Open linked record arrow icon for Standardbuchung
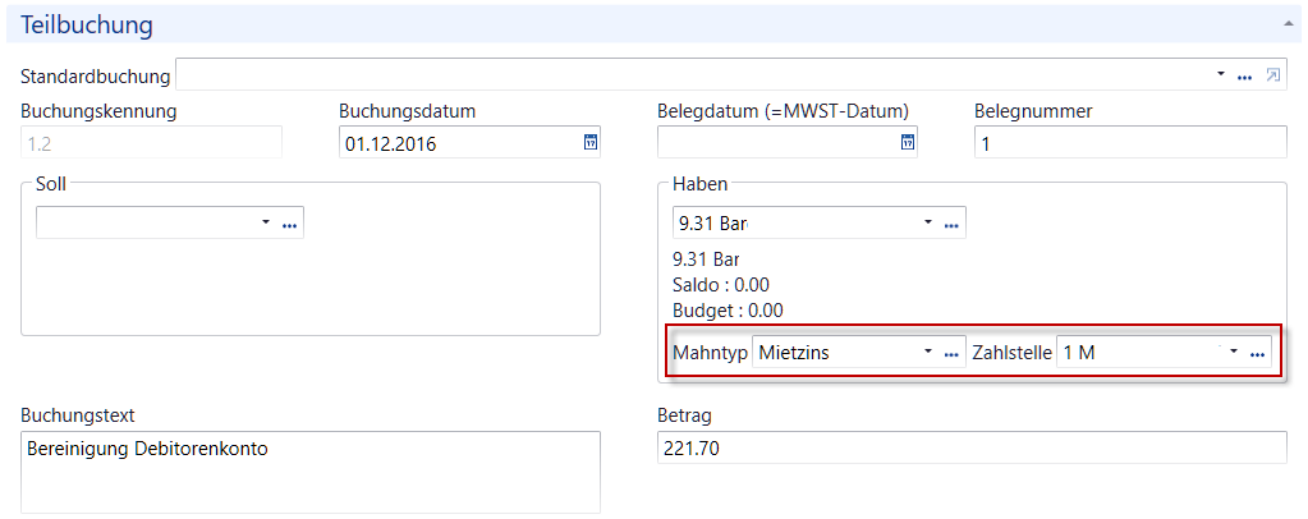The height and width of the screenshot is (519, 1308). click(1273, 75)
